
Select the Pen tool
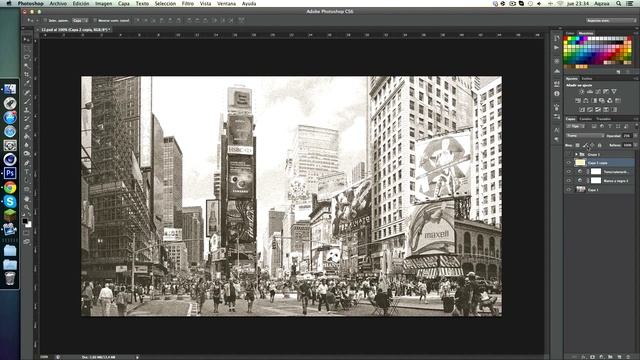click(x=27, y=162)
